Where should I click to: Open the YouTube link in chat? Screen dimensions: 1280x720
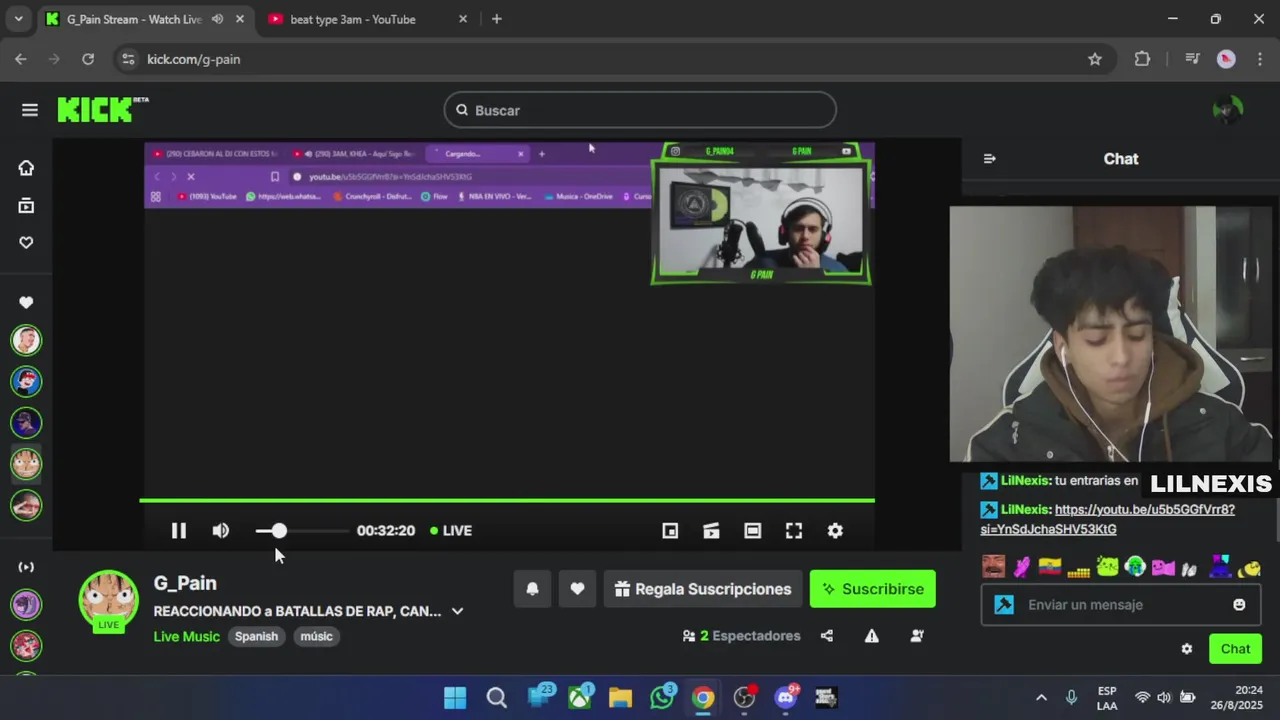(x=1107, y=519)
